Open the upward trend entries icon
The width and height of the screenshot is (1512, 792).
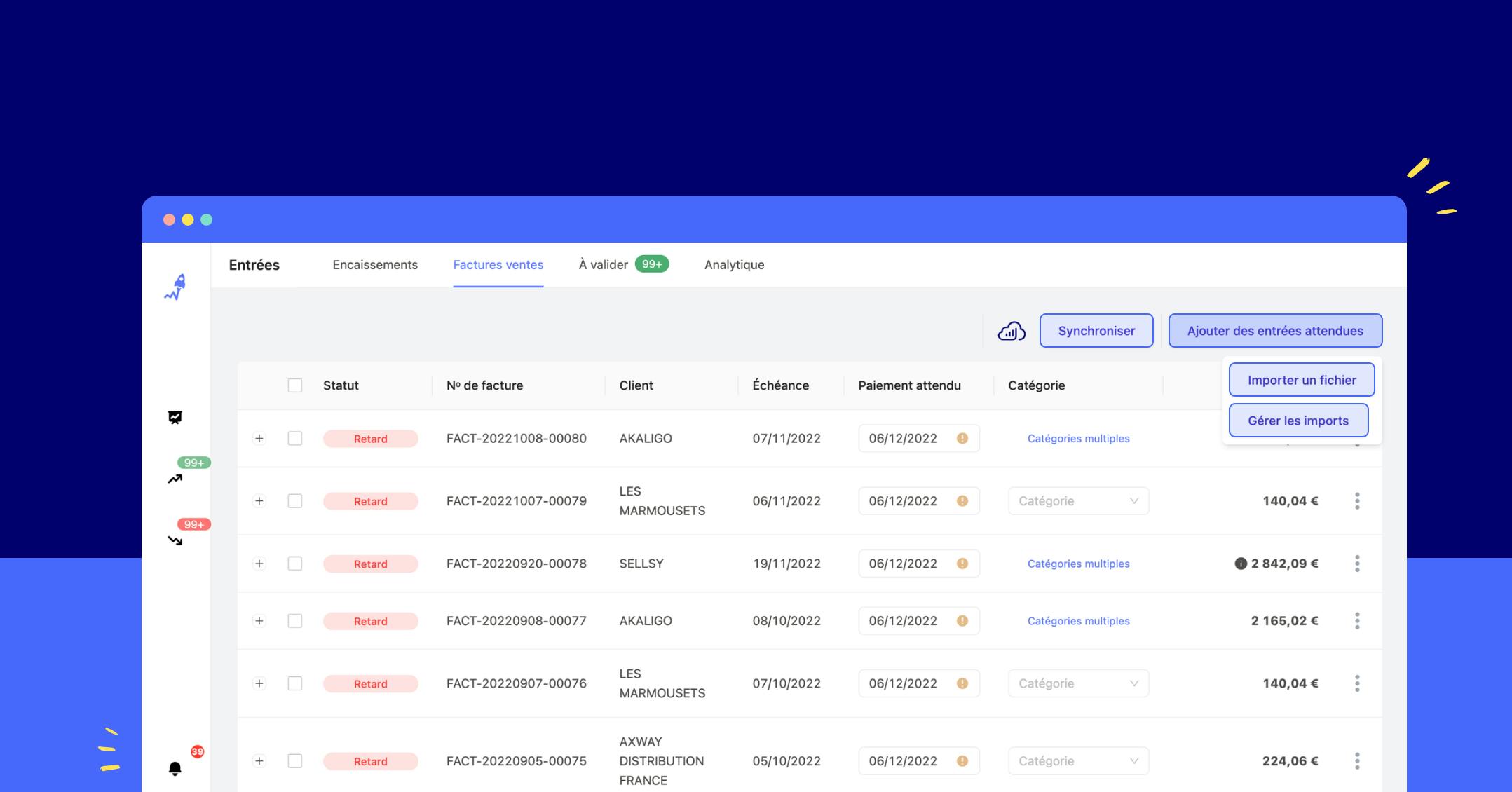pos(175,479)
